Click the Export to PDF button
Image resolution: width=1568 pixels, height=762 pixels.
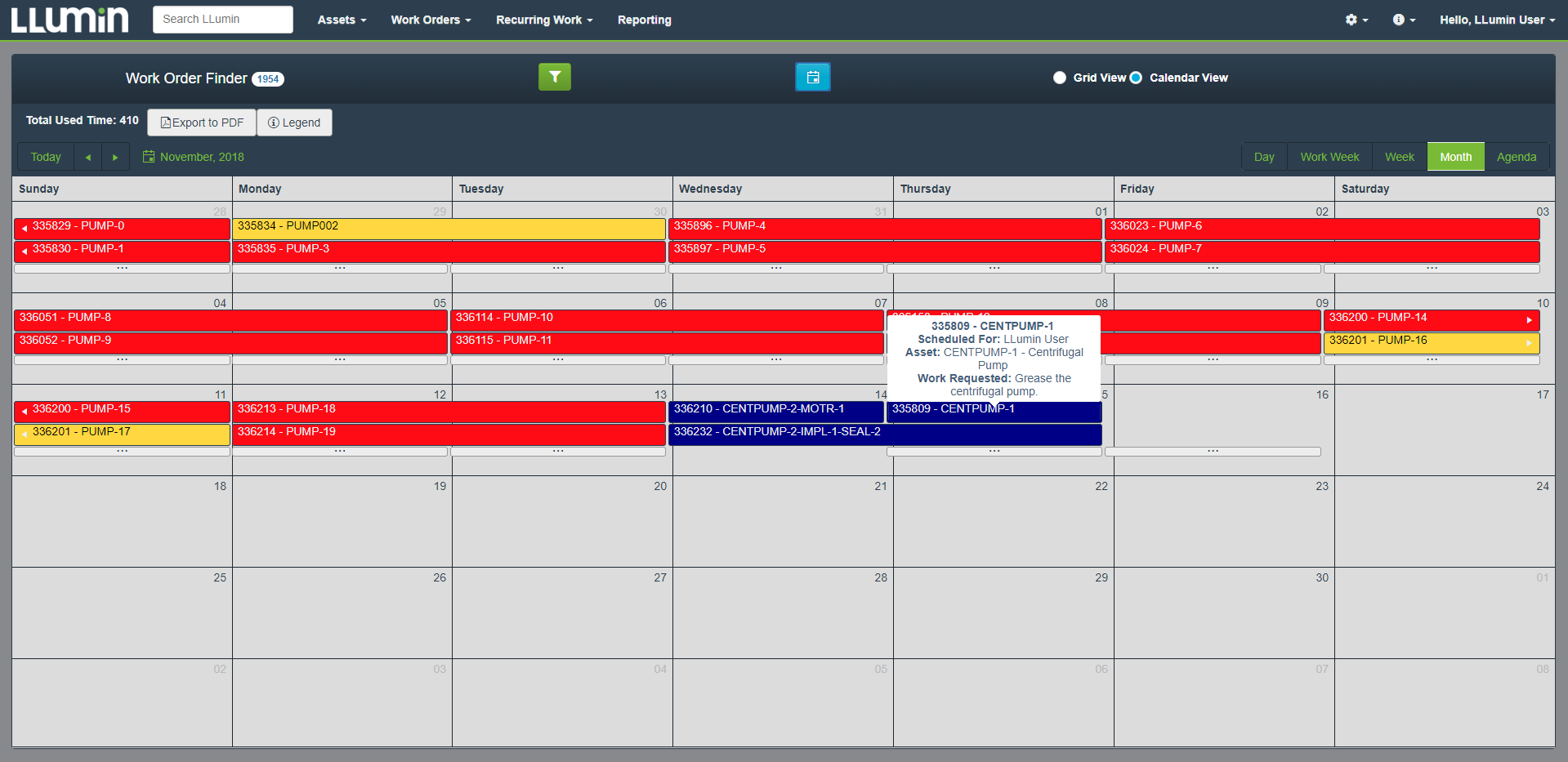click(x=201, y=123)
